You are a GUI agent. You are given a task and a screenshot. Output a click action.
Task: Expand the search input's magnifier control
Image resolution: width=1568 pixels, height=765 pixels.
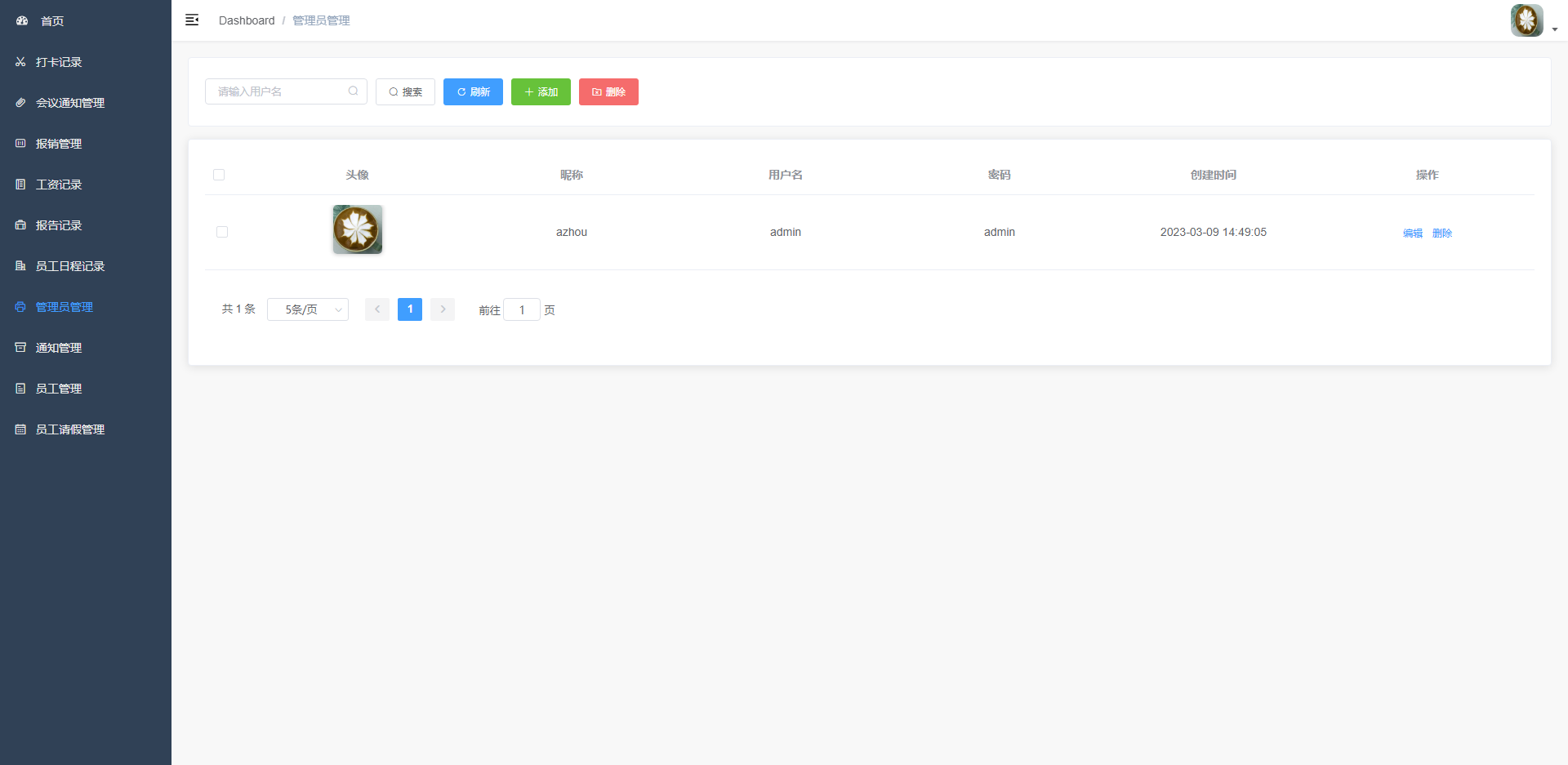pos(353,91)
